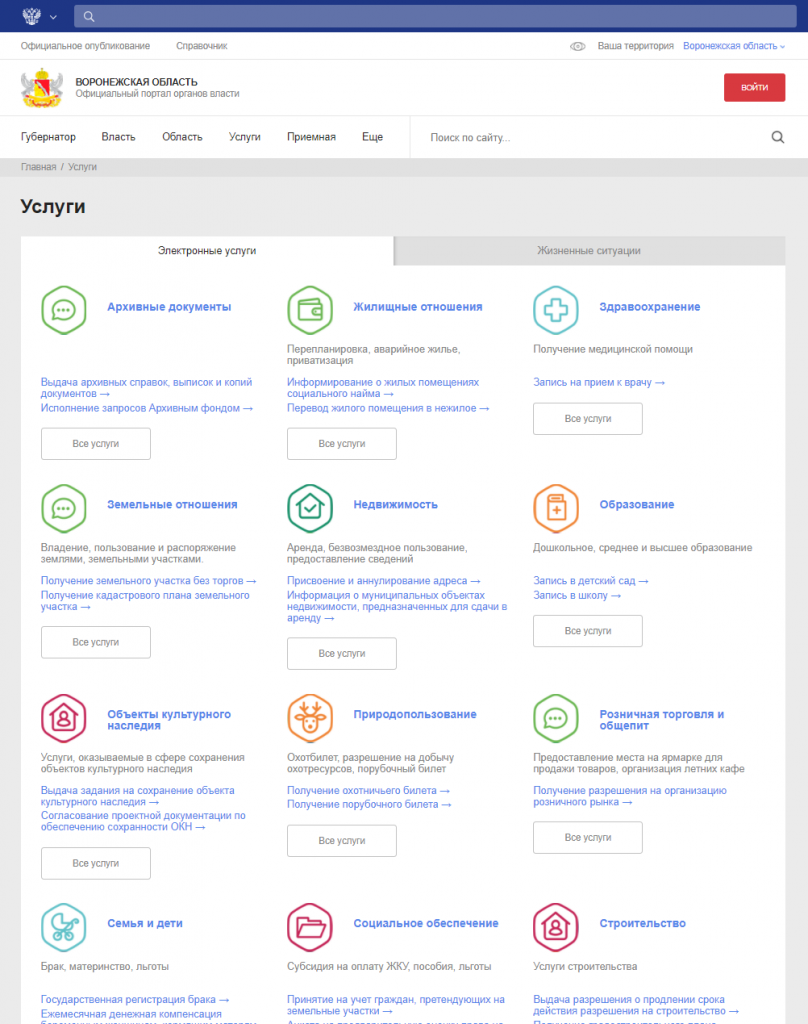The image size is (808, 1024).
Task: Open the Губернатор menu item
Action: tap(48, 137)
